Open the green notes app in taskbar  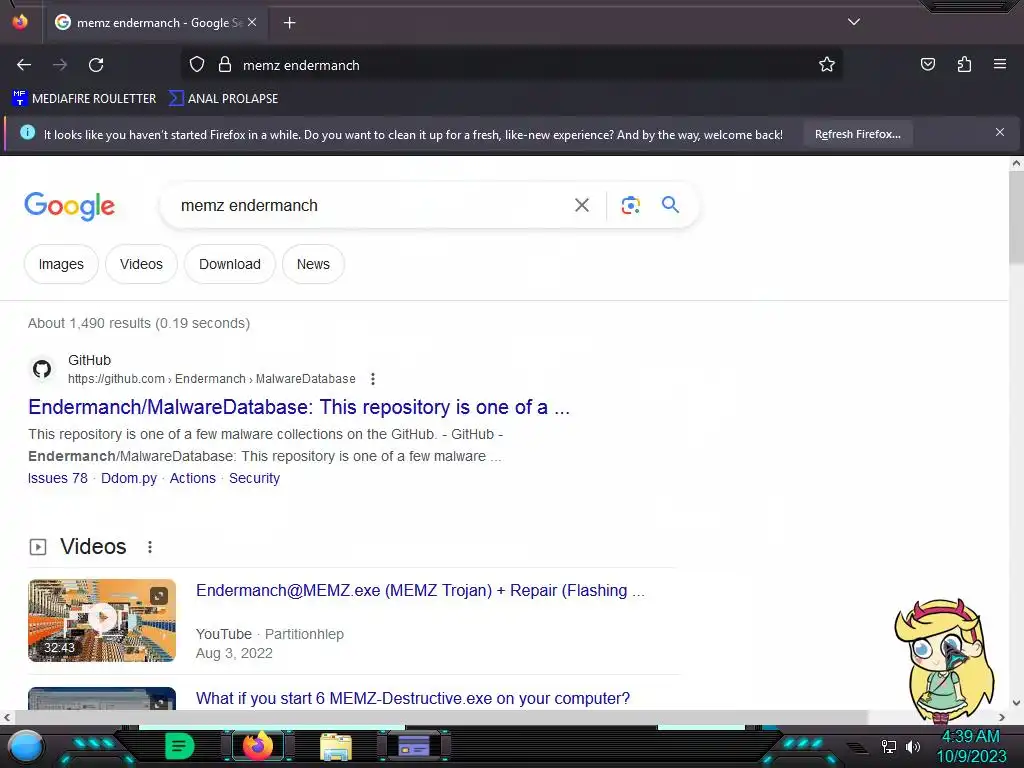click(179, 746)
